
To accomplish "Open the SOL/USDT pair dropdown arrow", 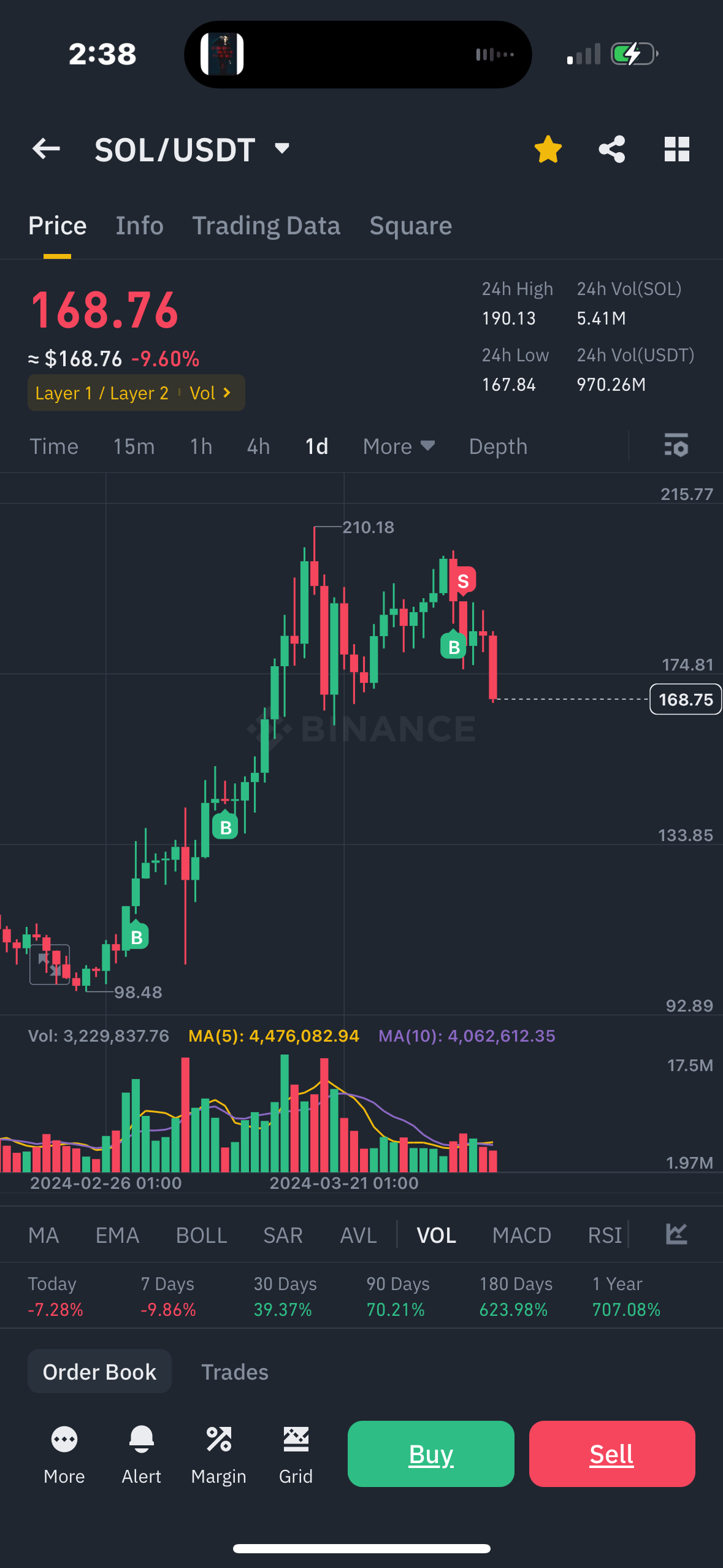I will coord(282,148).
